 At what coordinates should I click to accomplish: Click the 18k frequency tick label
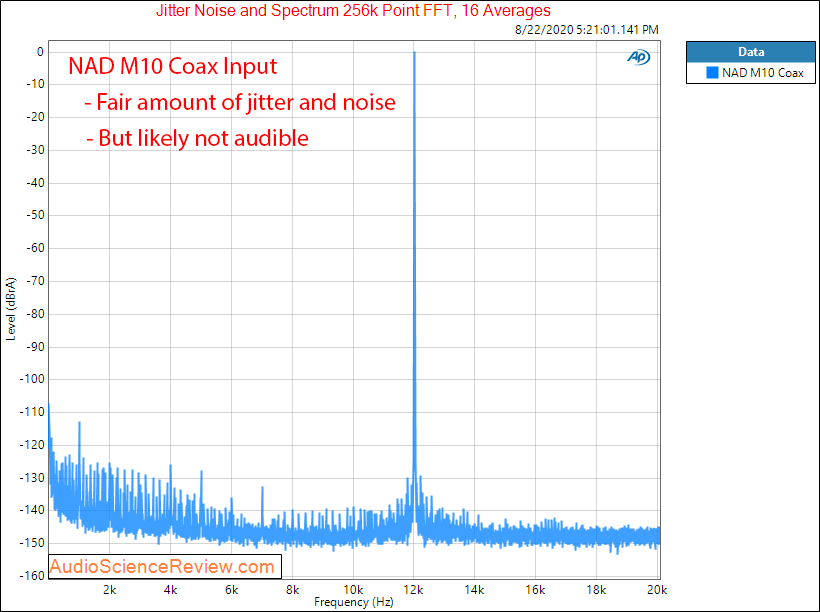click(596, 590)
